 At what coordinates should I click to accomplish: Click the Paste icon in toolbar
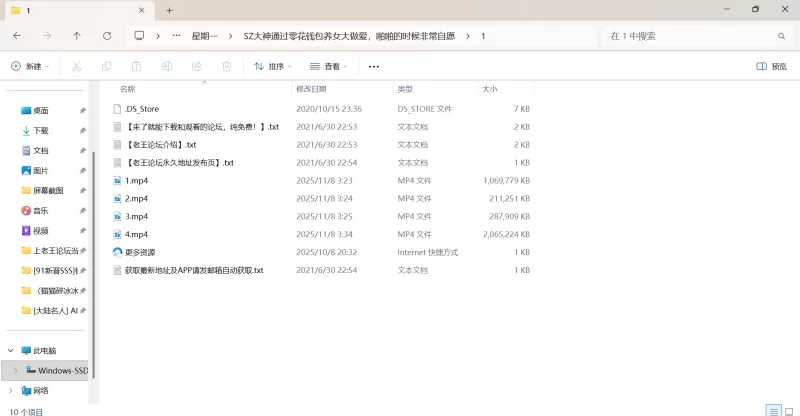pos(137,67)
